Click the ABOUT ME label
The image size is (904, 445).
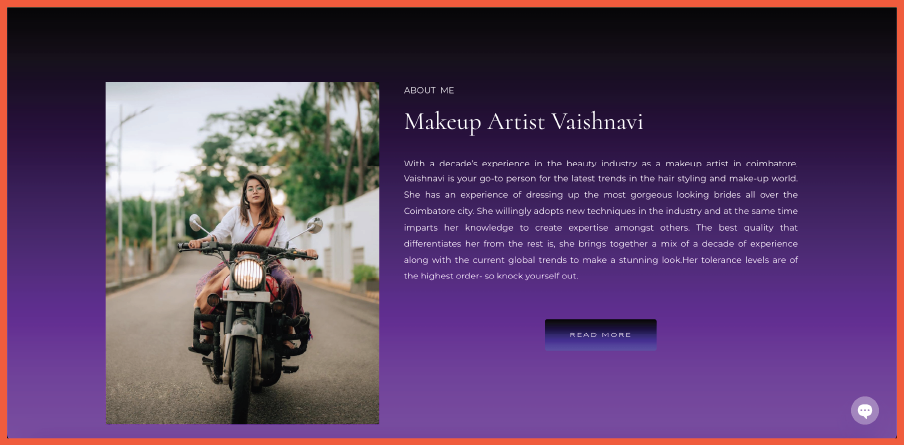pyautogui.click(x=429, y=90)
